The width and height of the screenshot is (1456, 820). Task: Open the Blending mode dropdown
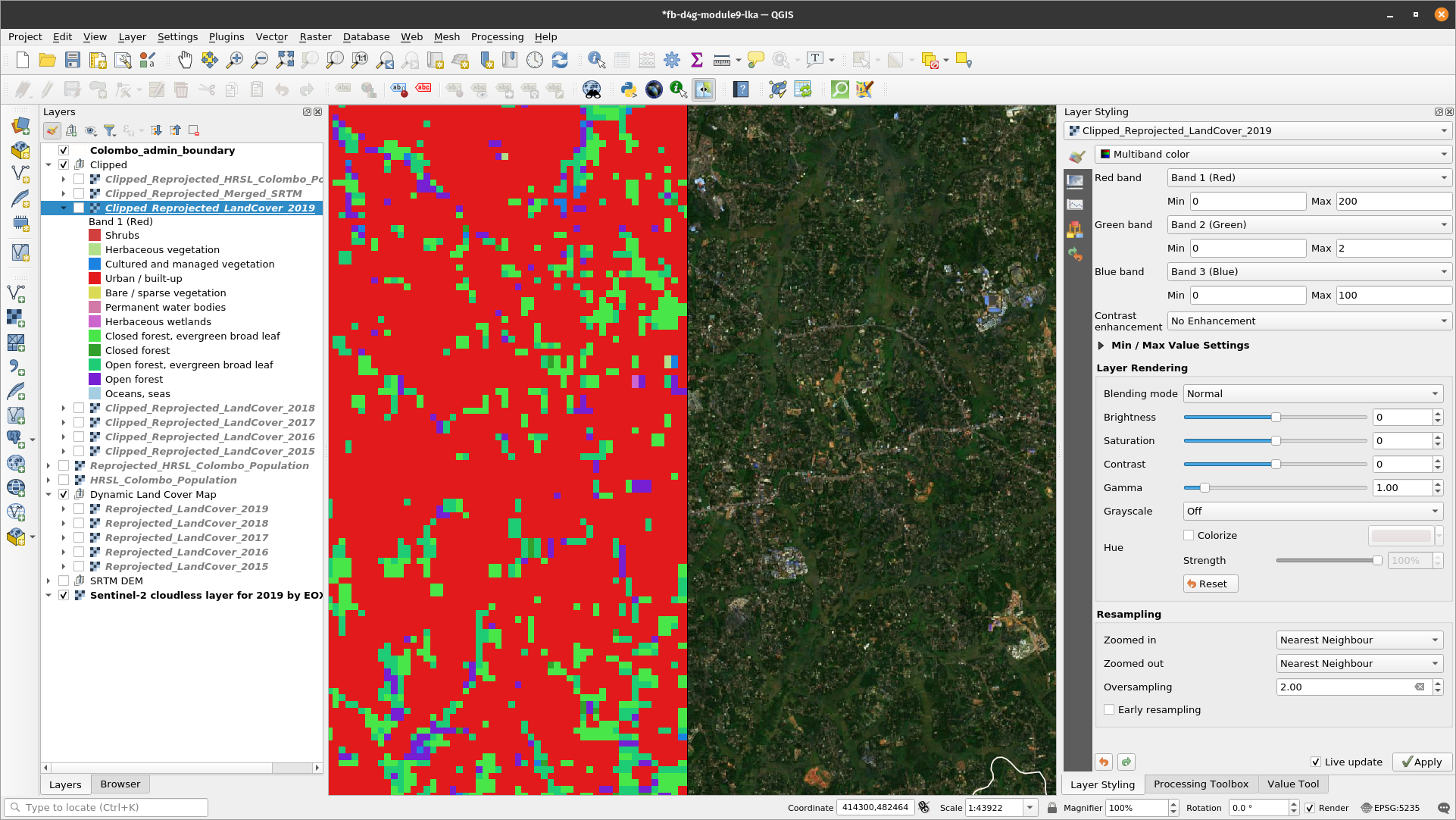1313,394
